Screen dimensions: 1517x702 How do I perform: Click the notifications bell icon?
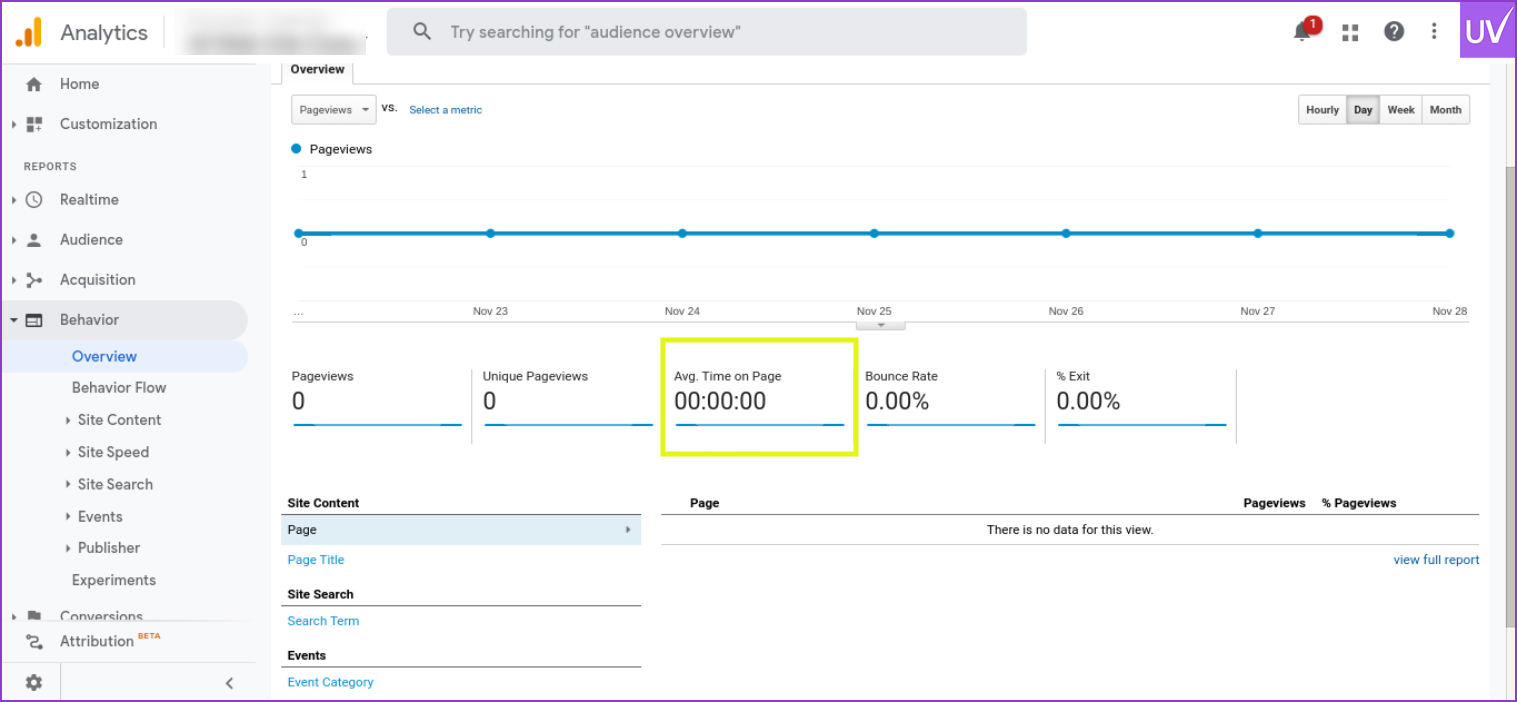[x=1302, y=32]
